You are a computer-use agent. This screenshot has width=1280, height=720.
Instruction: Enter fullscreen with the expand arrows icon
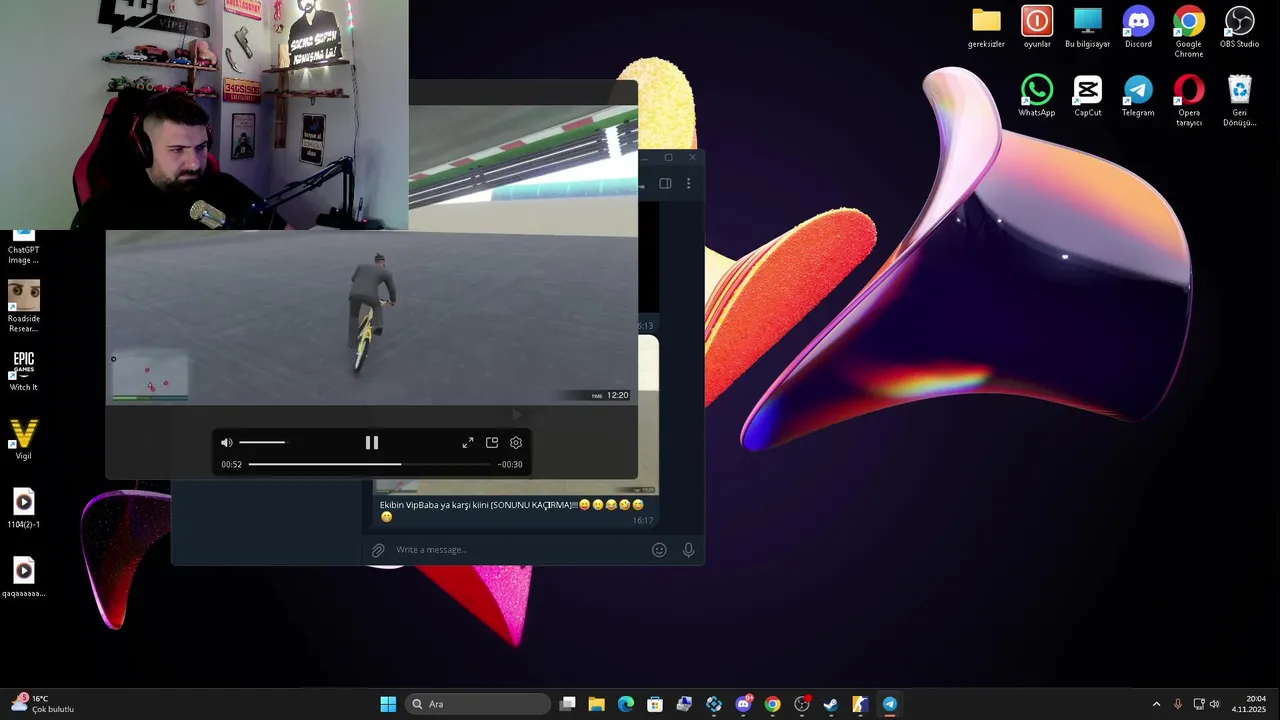pyautogui.click(x=468, y=443)
